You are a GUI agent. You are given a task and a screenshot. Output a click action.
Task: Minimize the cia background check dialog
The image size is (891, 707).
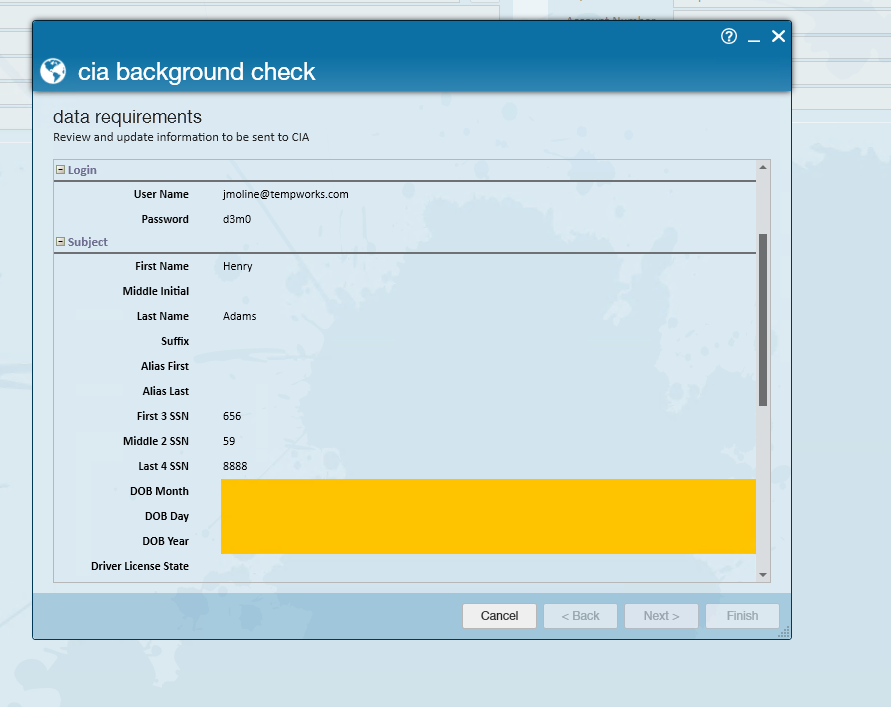pos(753,38)
